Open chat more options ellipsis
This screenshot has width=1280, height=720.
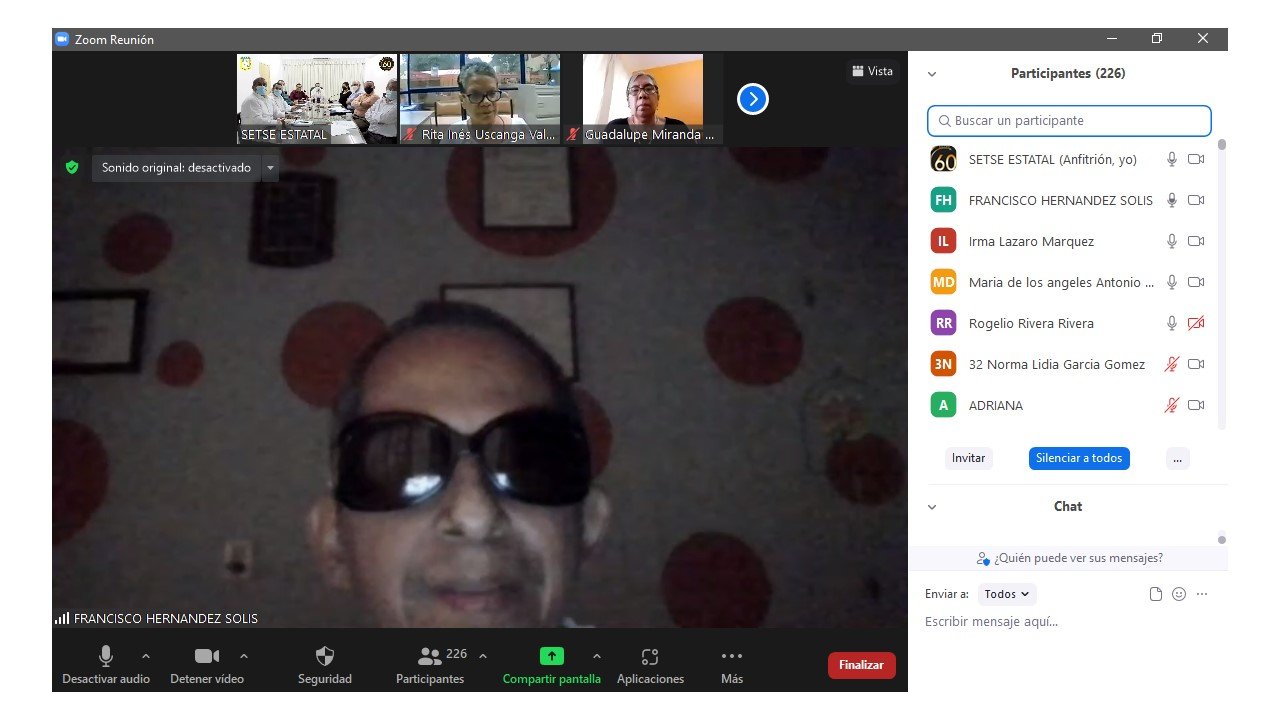1202,594
